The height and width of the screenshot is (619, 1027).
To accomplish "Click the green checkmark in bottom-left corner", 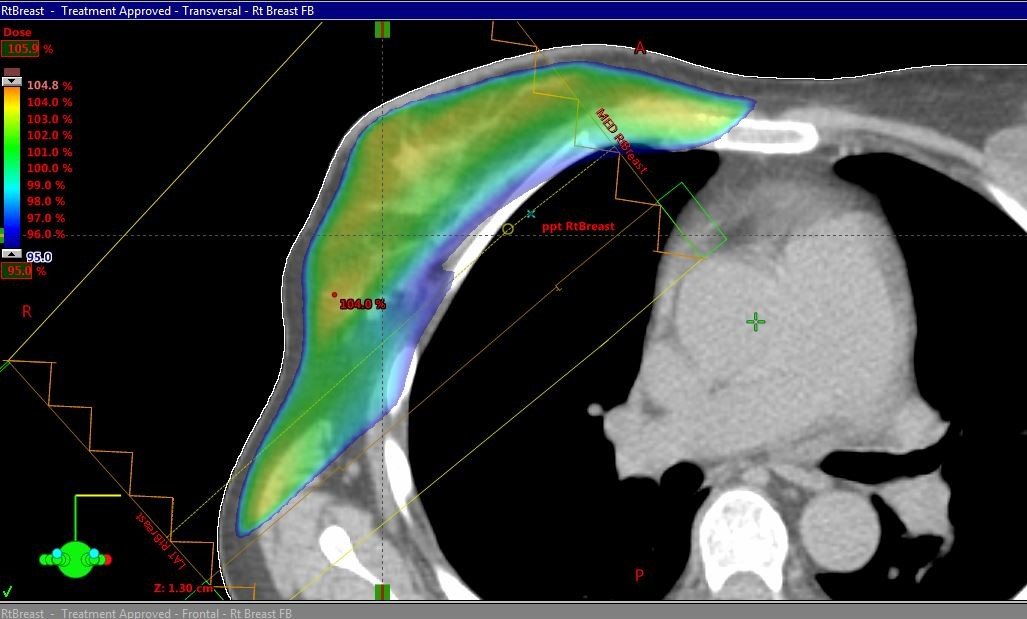I will tap(8, 591).
